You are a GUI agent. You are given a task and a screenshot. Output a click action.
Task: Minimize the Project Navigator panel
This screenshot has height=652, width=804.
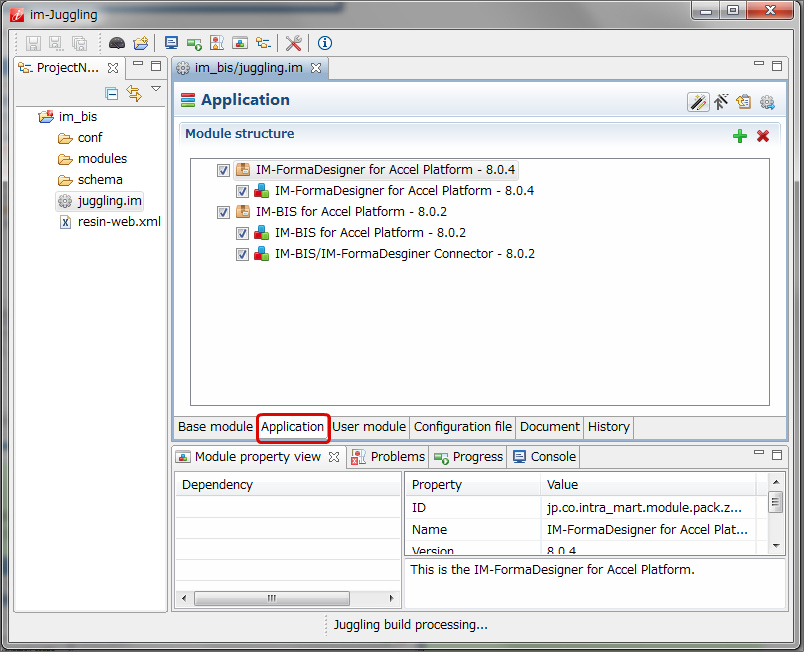click(138, 64)
